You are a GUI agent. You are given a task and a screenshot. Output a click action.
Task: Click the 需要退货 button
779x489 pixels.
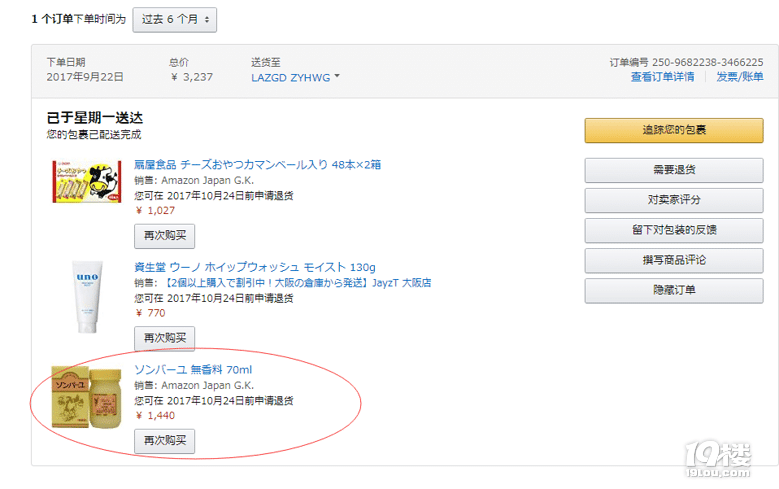(x=674, y=170)
